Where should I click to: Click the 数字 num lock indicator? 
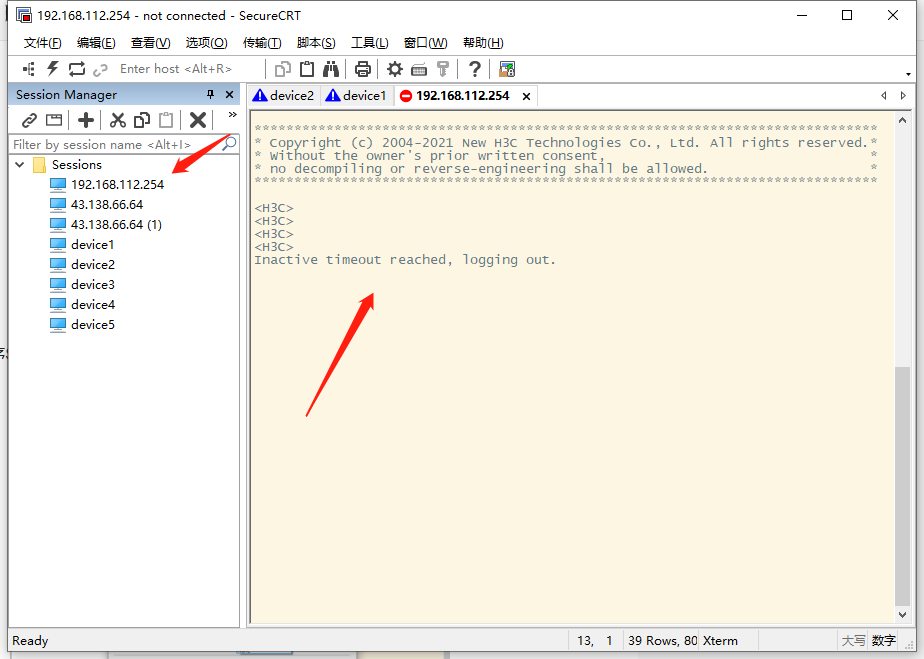pos(883,641)
